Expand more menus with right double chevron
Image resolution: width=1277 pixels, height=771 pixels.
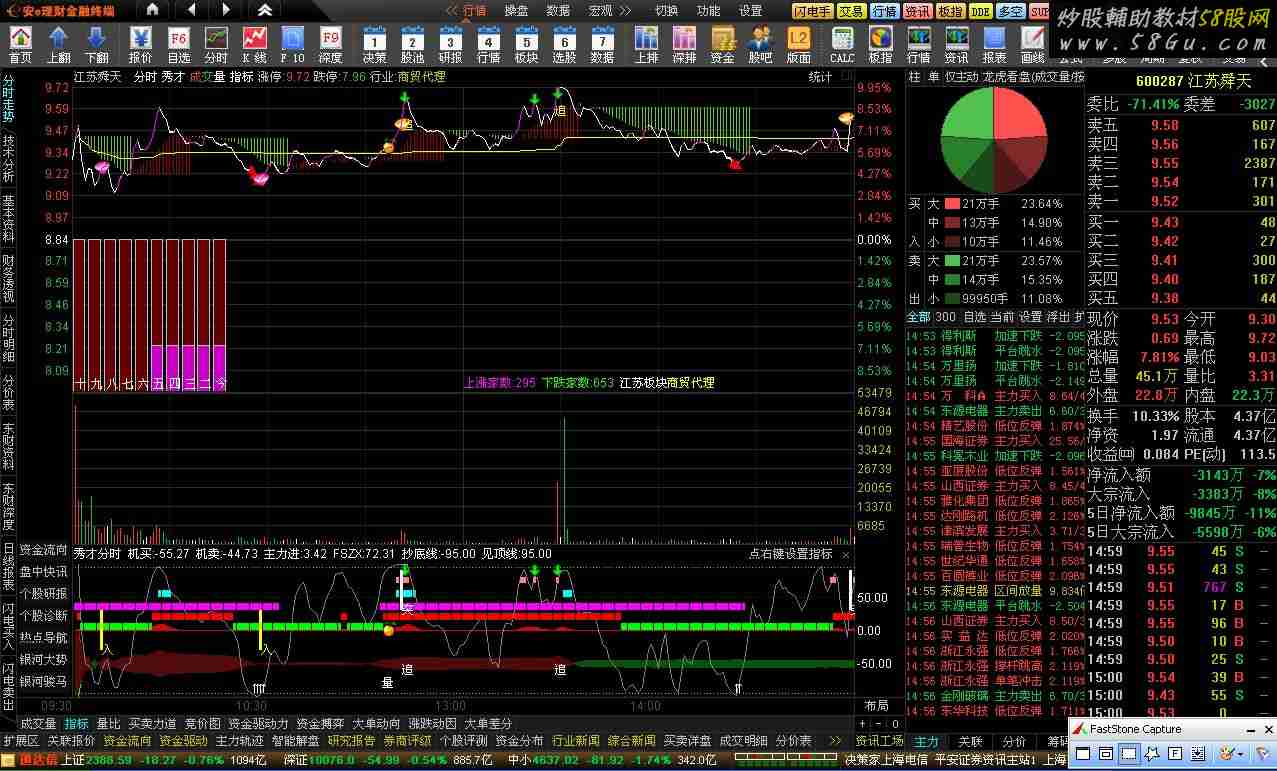pyautogui.click(x=625, y=11)
